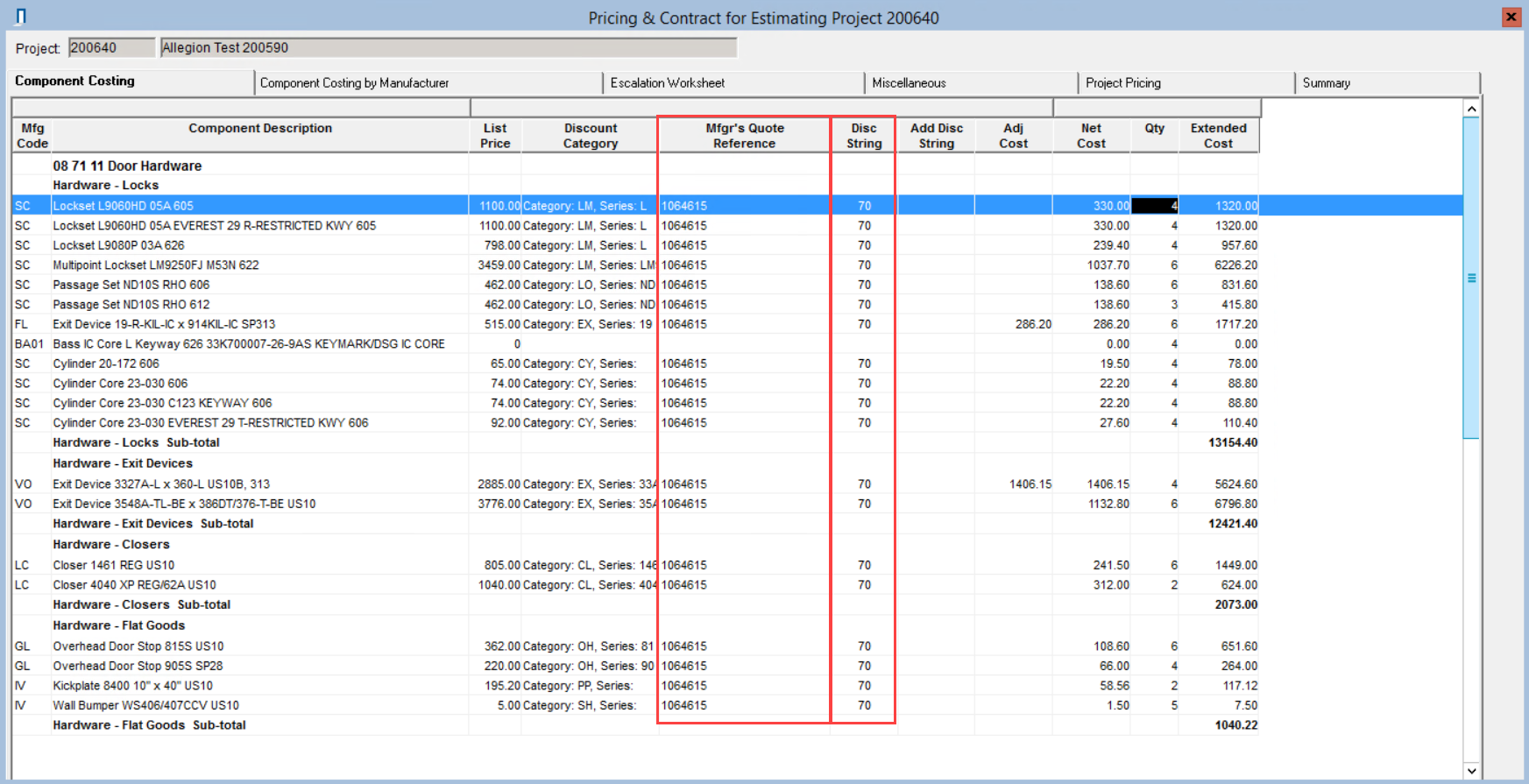Image resolution: width=1529 pixels, height=784 pixels.
Task: Click the vertical scrollbar thumb
Action: pyautogui.click(x=1471, y=278)
